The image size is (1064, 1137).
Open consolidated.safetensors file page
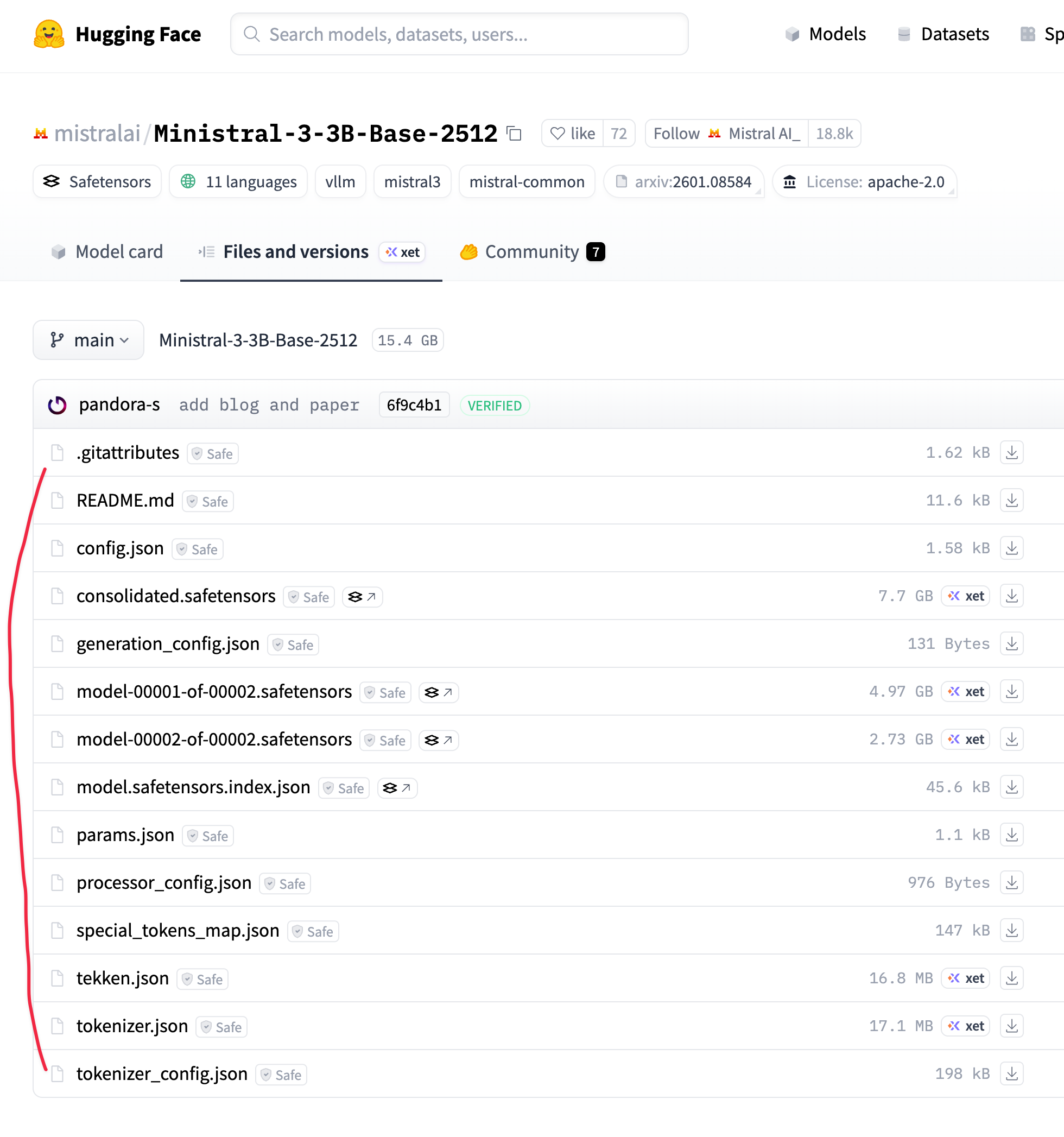tap(176, 596)
